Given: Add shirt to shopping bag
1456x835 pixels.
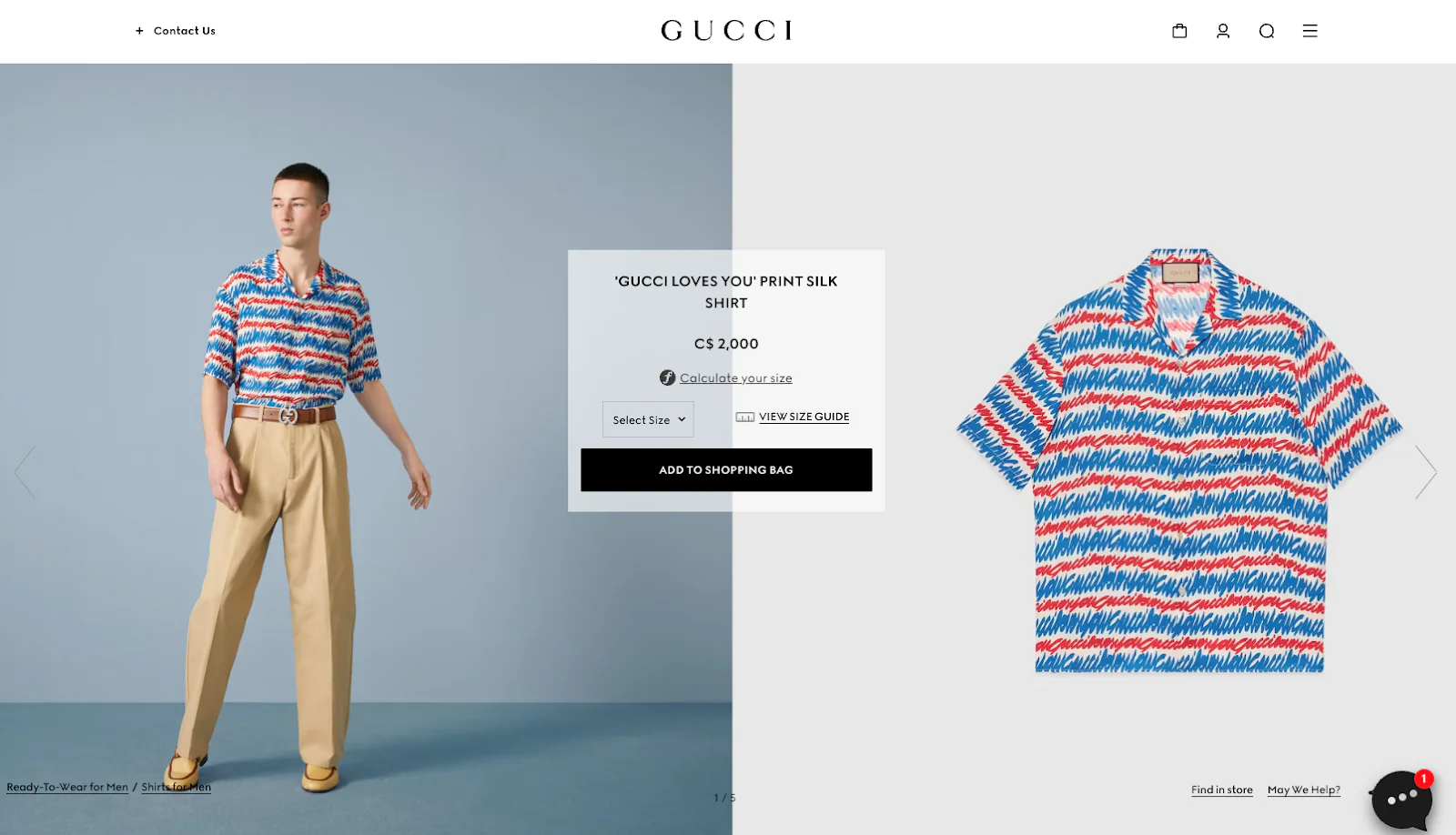Looking at the screenshot, I should [x=726, y=469].
